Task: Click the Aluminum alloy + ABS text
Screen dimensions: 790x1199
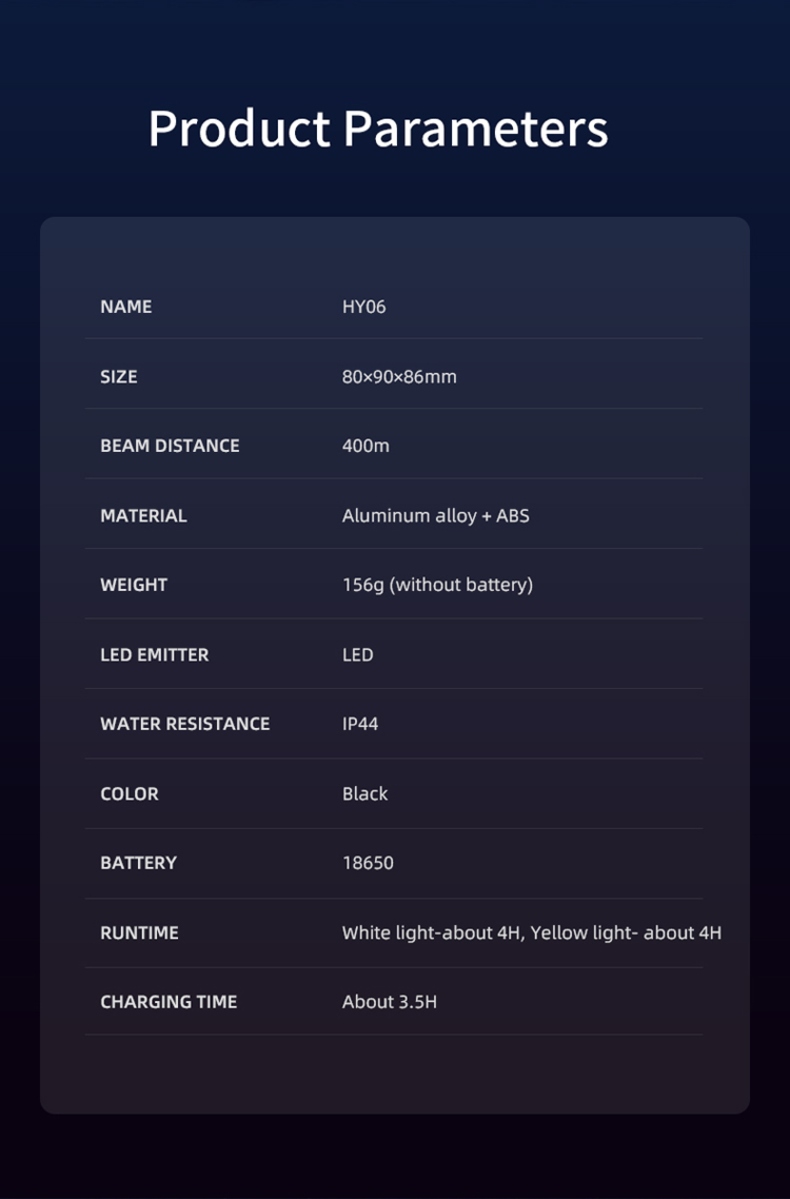Action: (436, 516)
